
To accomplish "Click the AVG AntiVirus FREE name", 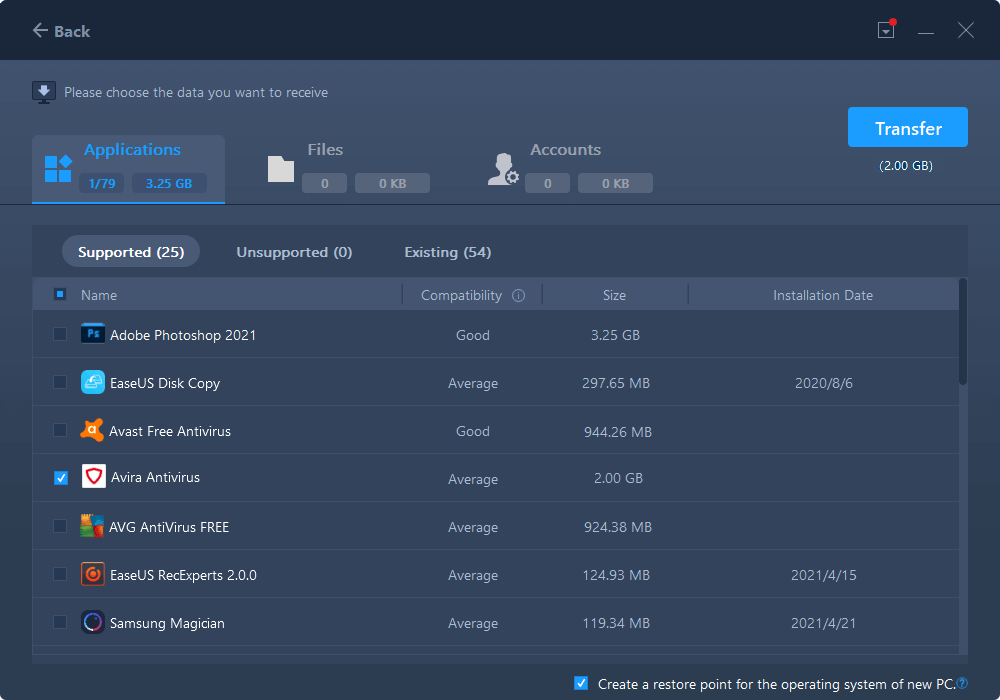I will pos(169,527).
